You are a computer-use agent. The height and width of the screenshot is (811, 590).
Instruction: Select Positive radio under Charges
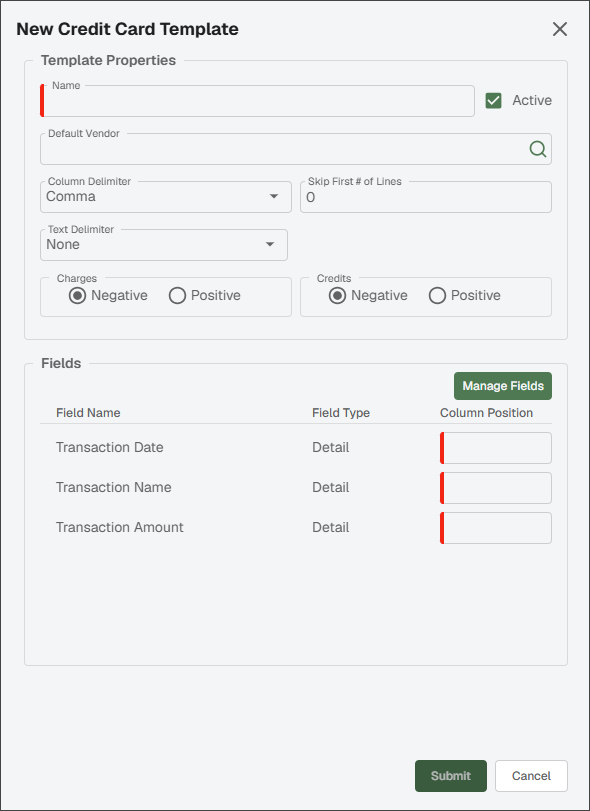click(177, 296)
